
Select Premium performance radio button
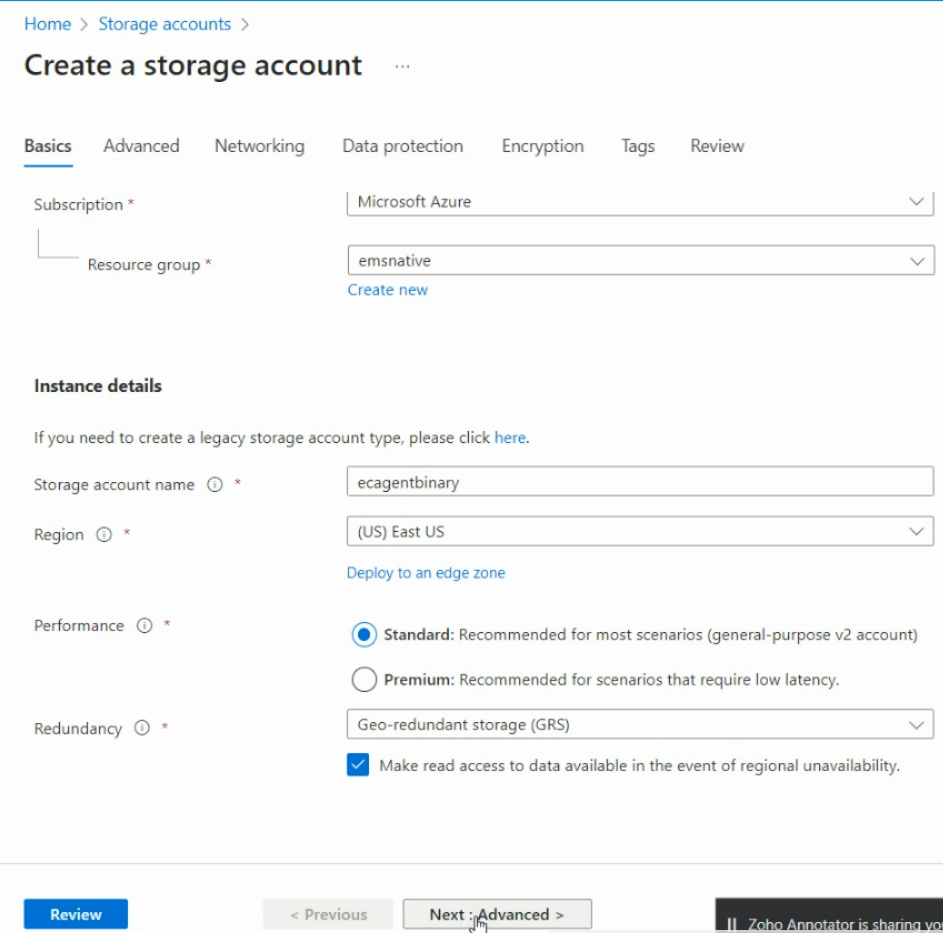click(364, 680)
